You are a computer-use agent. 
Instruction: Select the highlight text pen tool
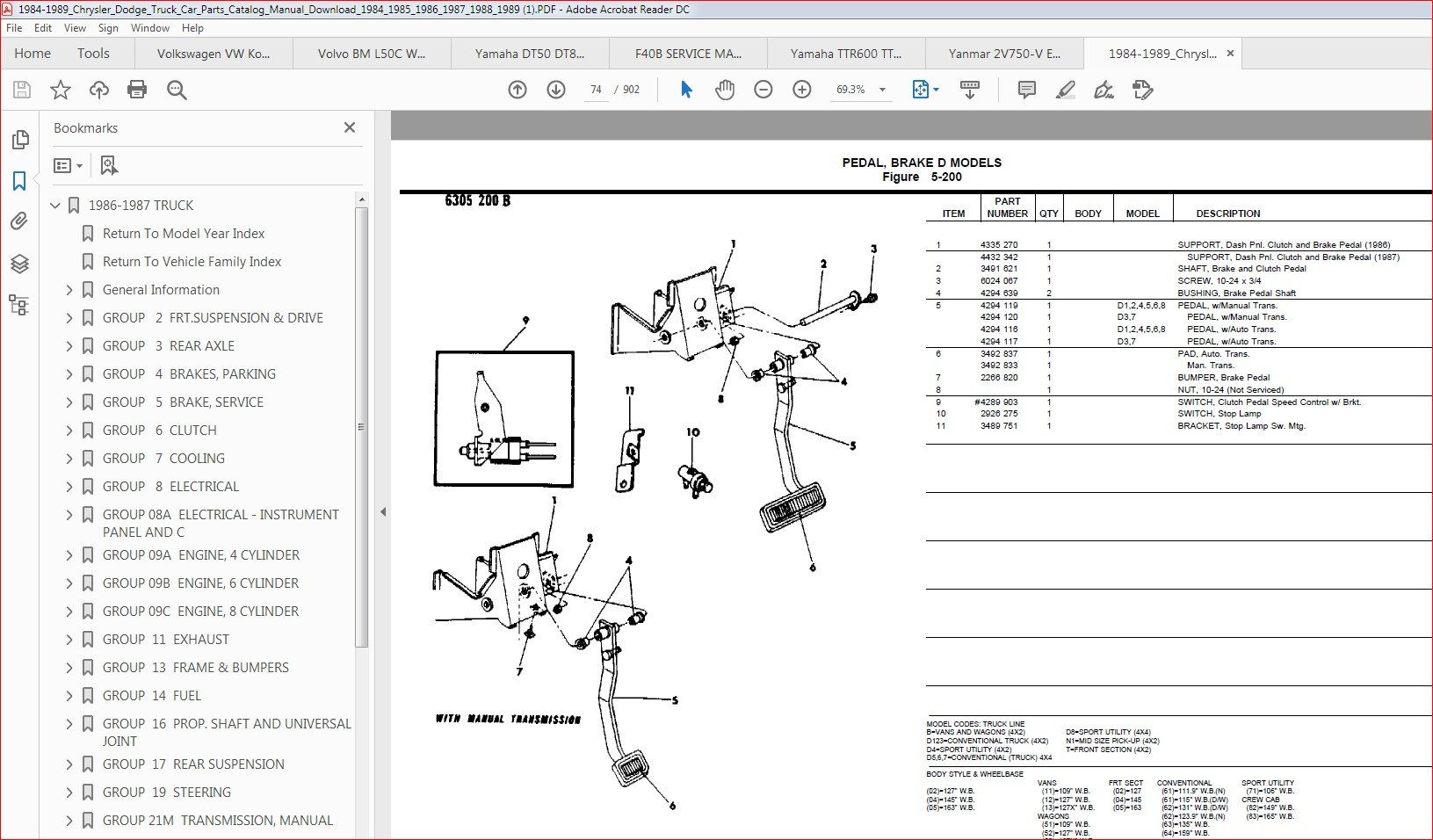click(1065, 90)
